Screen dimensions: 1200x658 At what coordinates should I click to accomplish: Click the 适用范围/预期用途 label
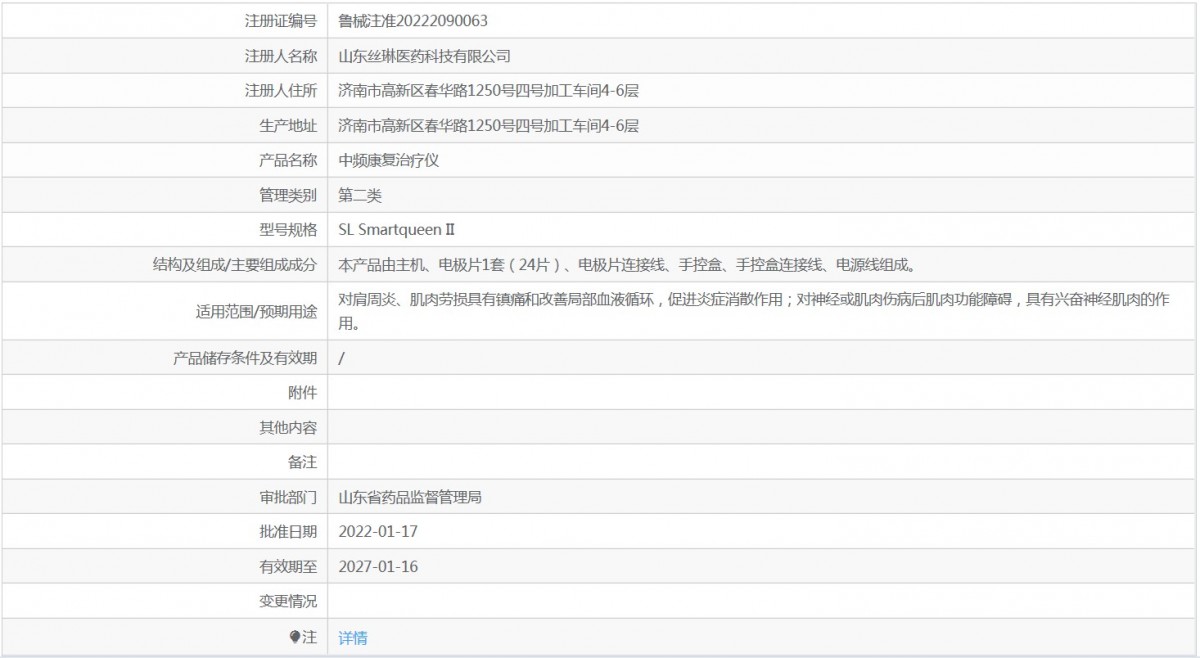(256, 311)
